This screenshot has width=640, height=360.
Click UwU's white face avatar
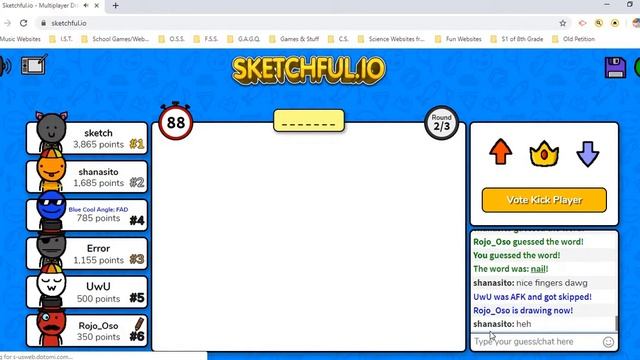(51, 284)
